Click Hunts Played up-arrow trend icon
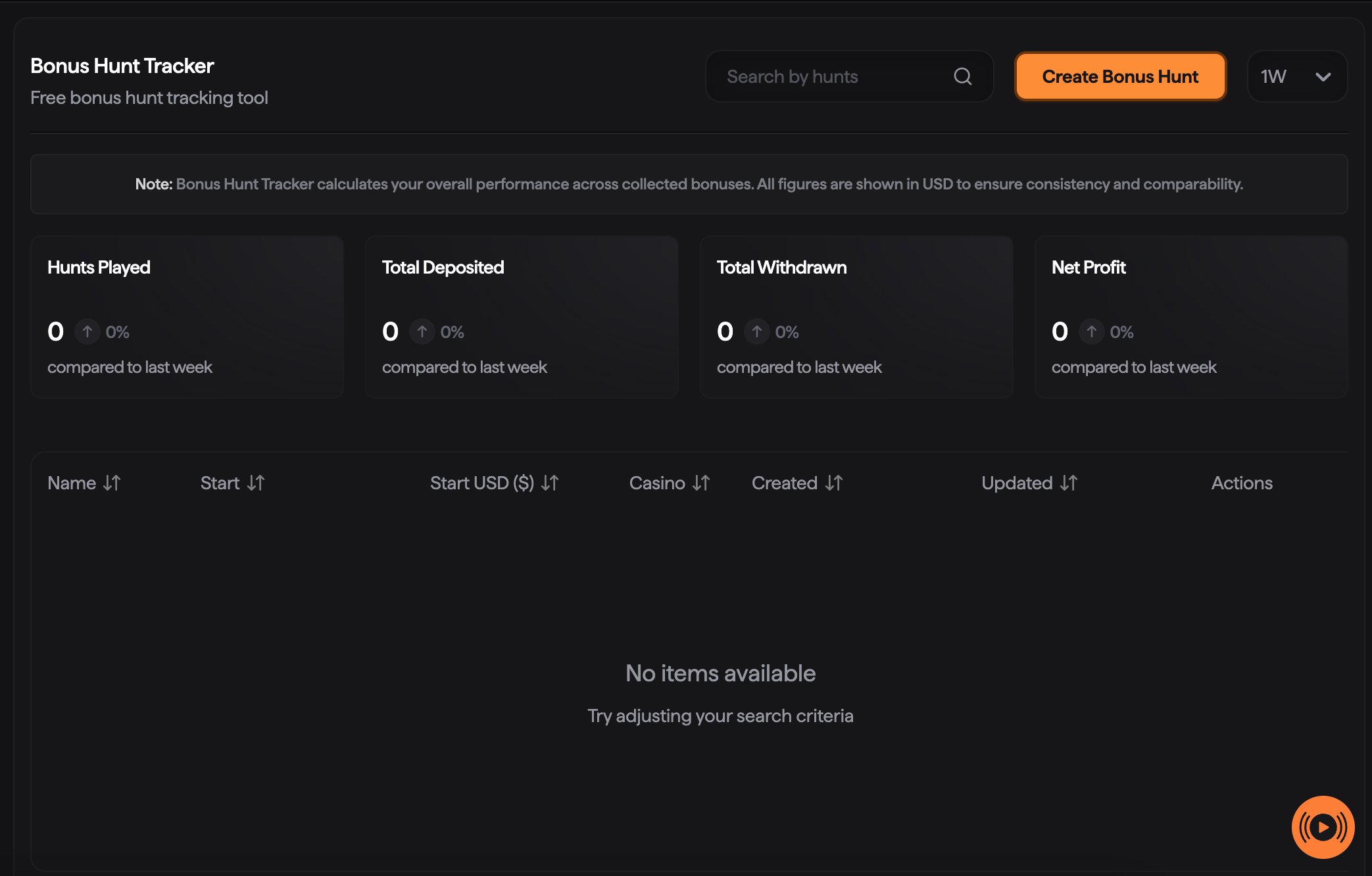Screen dimensions: 1372x876 (x=87, y=331)
